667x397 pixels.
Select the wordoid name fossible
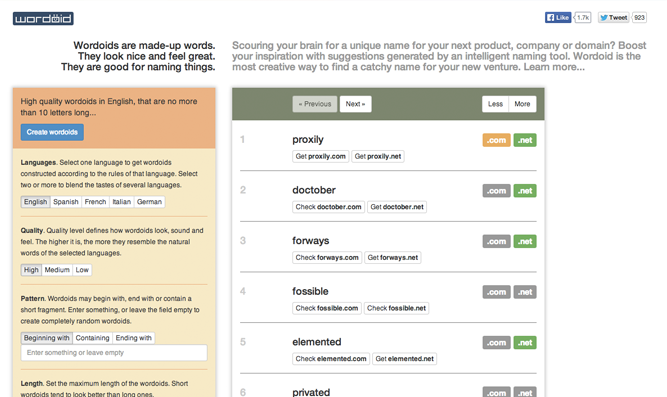(310, 291)
